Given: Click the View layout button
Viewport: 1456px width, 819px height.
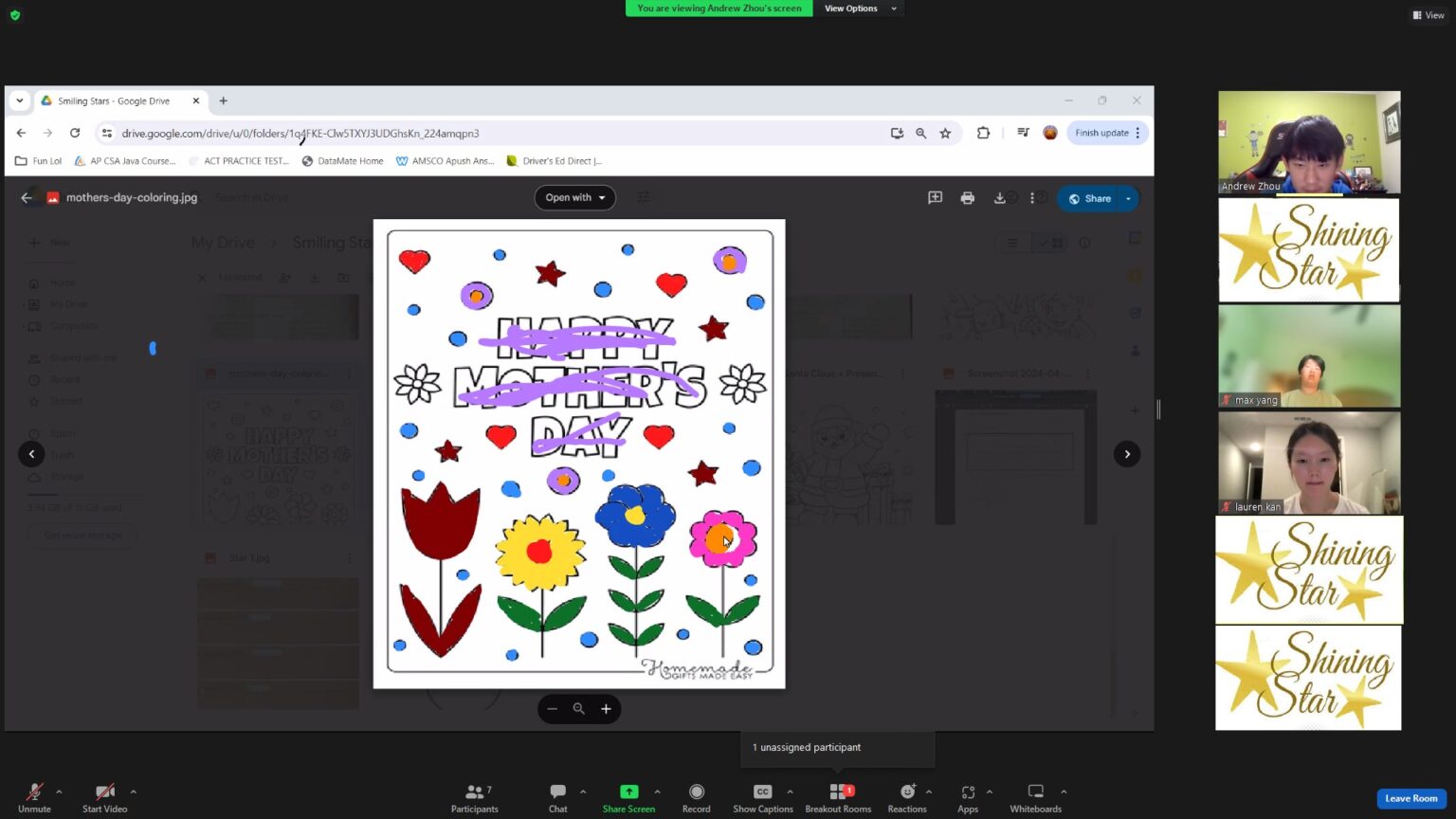Looking at the screenshot, I should pos(1429,15).
